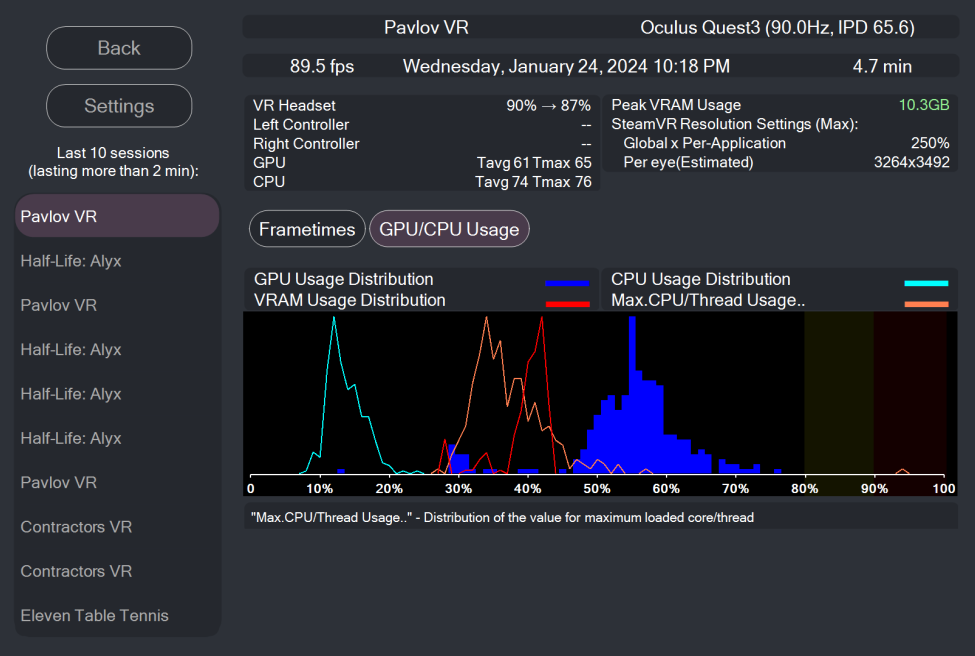This screenshot has height=656, width=975.
Task: Click the dark red 90–100% zone in chart
Action: (x=910, y=390)
